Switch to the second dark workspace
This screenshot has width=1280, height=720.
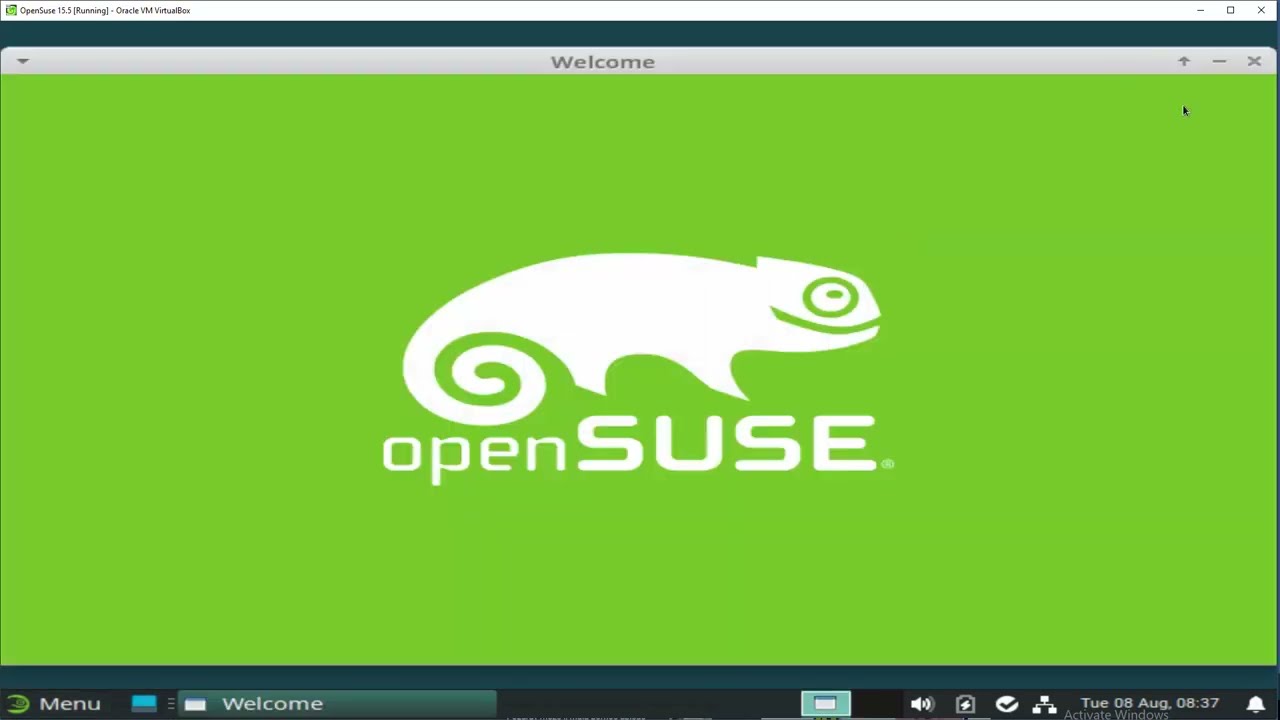pos(876,704)
